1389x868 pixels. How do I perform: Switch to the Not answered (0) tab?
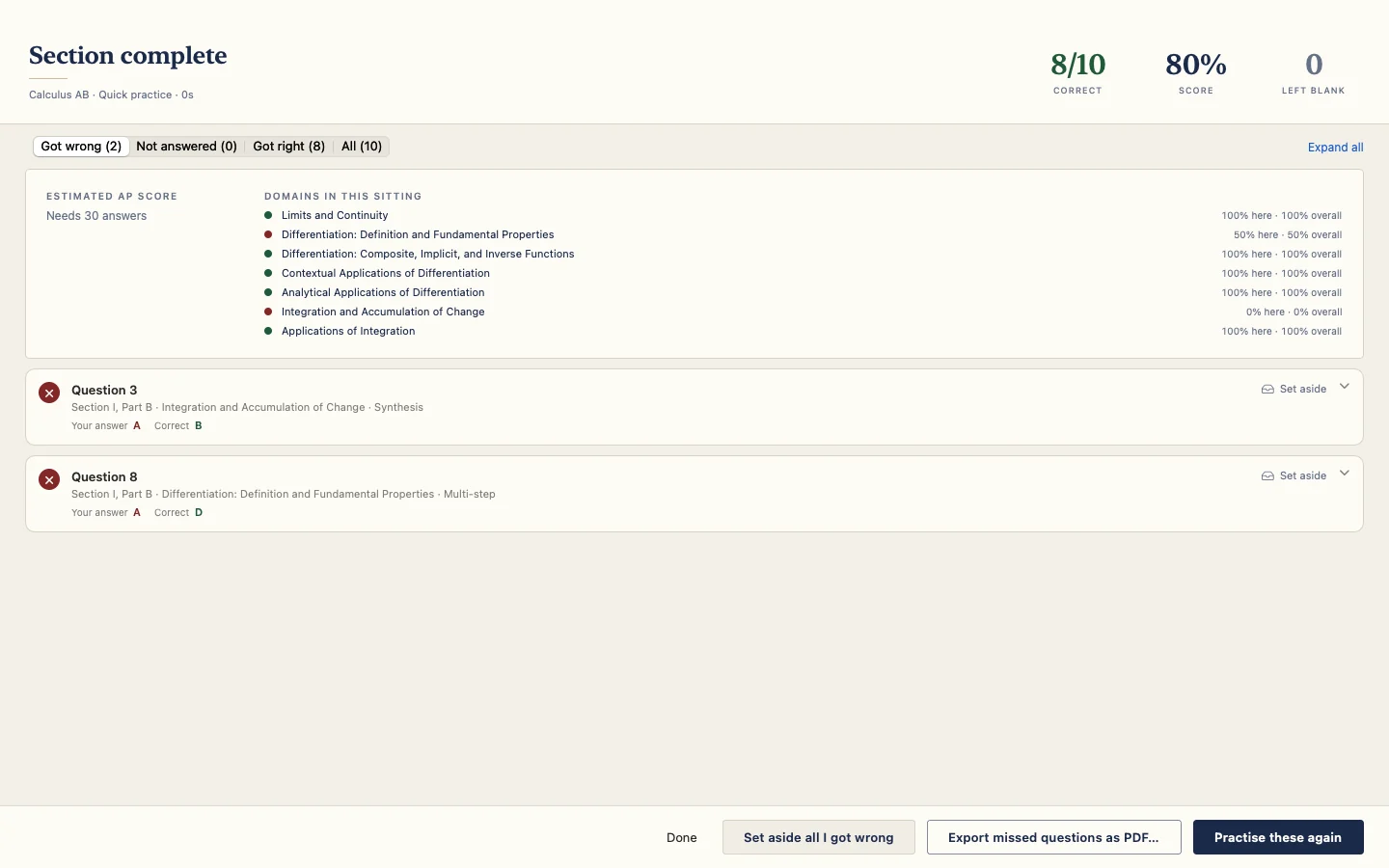[186, 147]
